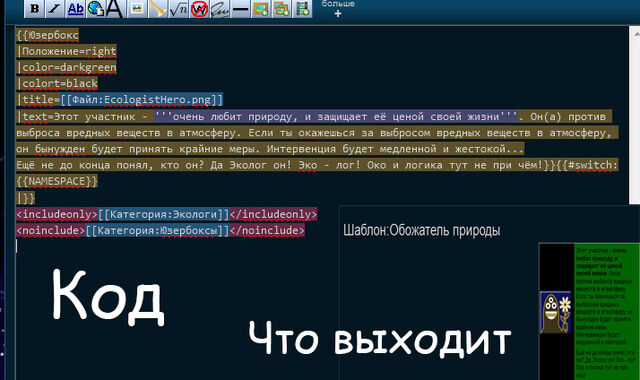Insert headline with the large A icon
This screenshot has width=640, height=380.
[x=115, y=9]
